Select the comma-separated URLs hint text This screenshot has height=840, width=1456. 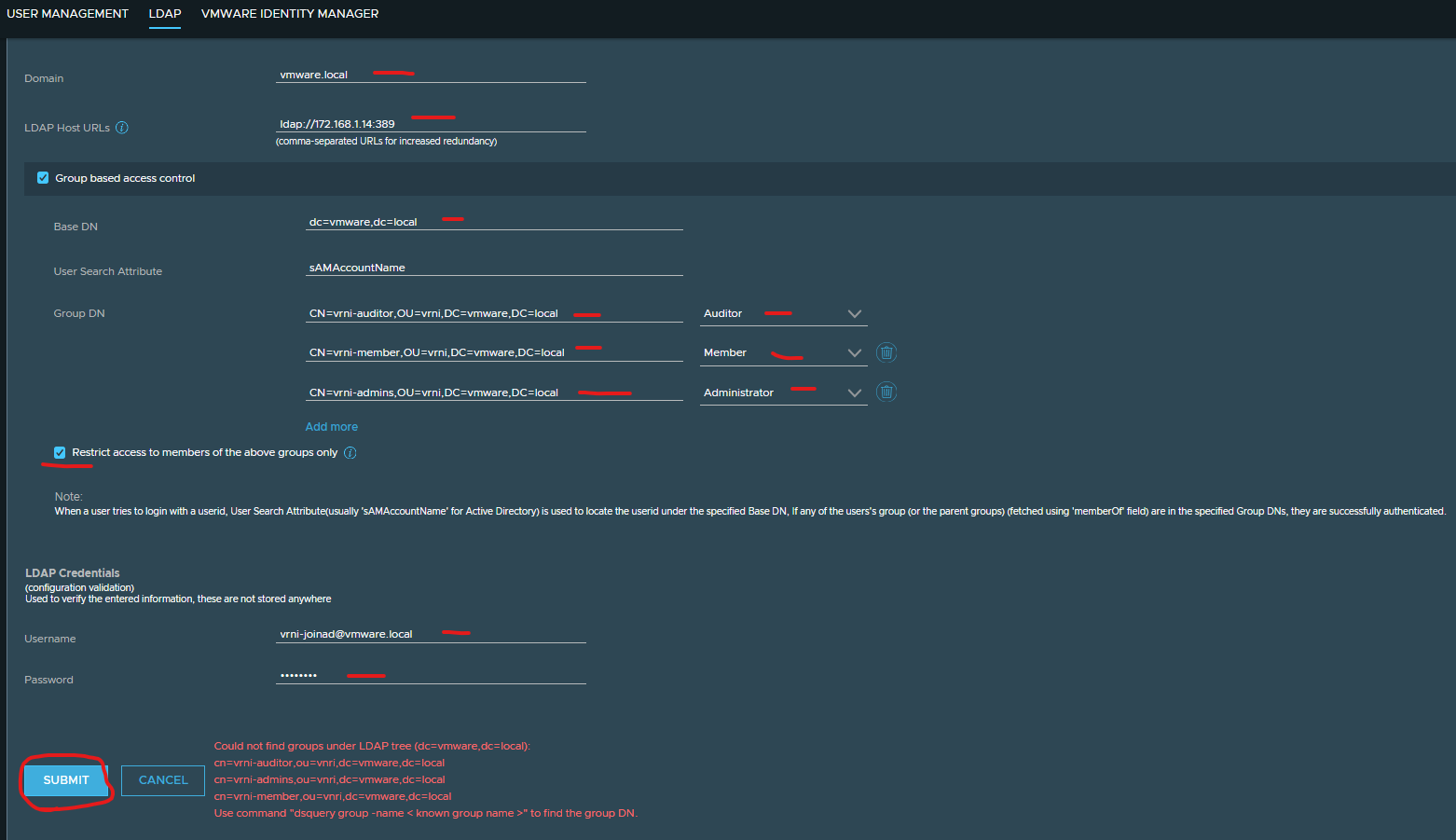[386, 142]
